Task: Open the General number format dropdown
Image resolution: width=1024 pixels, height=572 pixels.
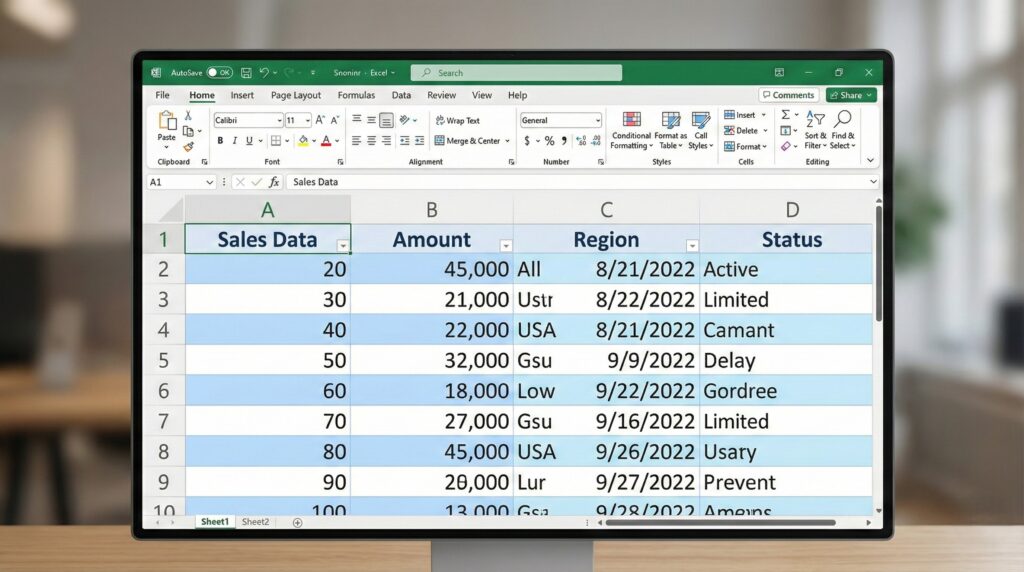Action: tap(597, 120)
